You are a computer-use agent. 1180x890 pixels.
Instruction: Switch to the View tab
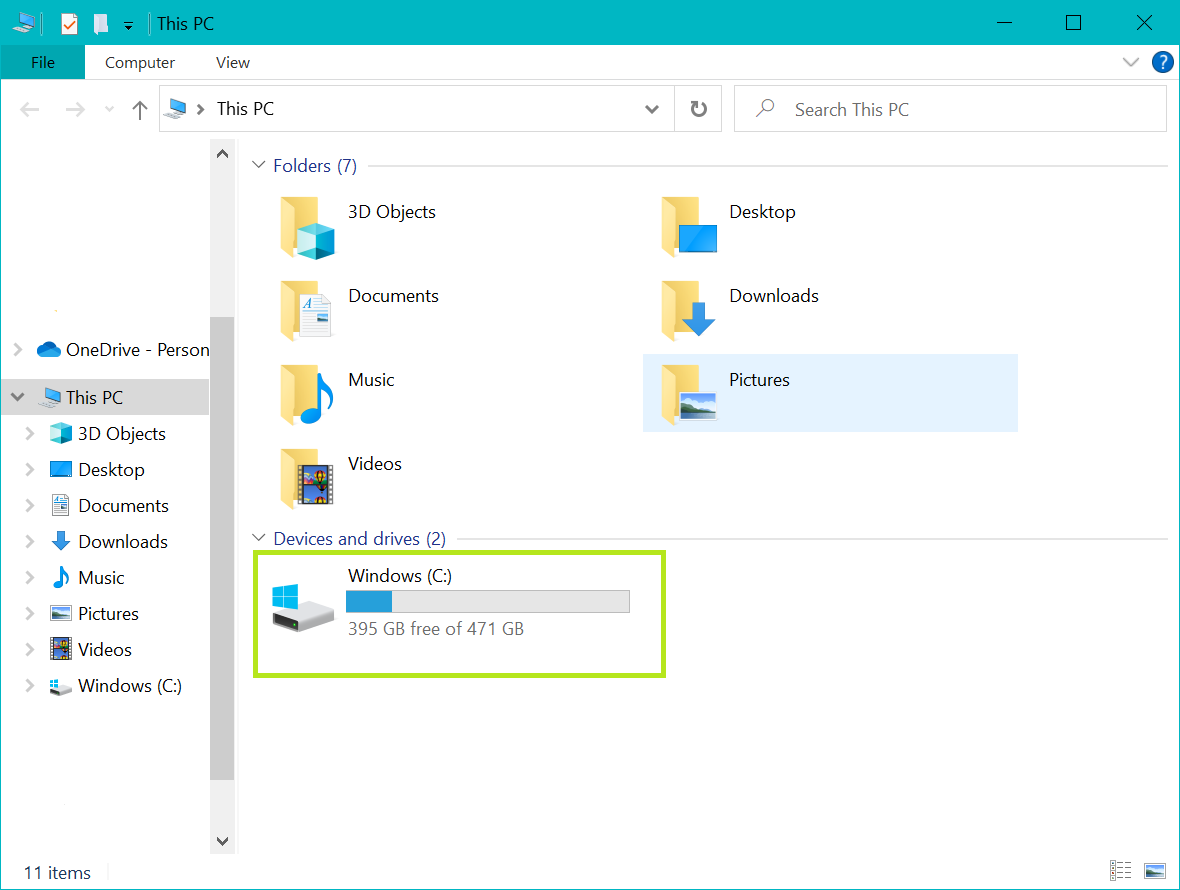(232, 62)
